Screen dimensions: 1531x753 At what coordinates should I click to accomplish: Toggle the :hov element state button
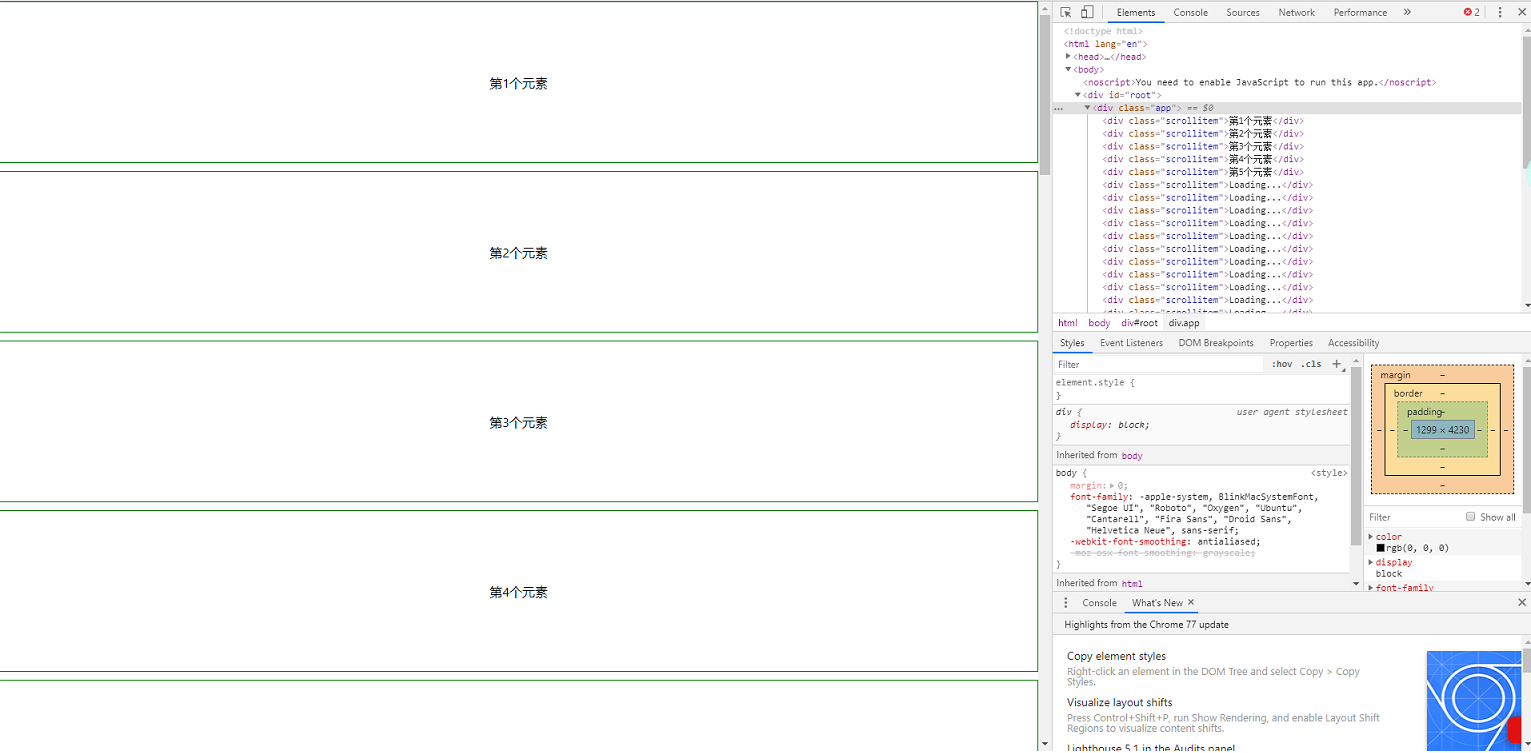[1282, 364]
